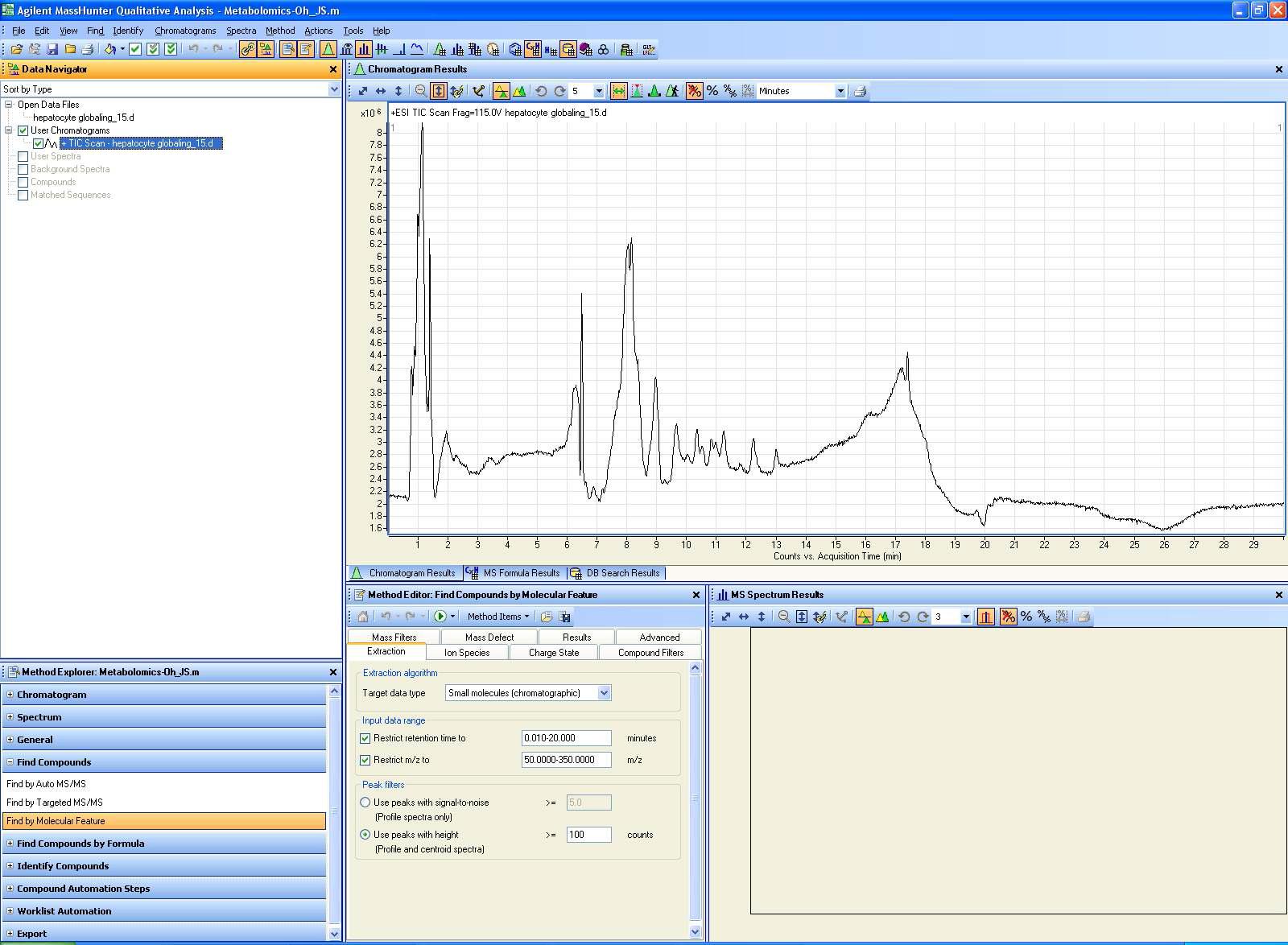Save method with Method Editor disk icon
The width and height of the screenshot is (1288, 945).
point(565,617)
